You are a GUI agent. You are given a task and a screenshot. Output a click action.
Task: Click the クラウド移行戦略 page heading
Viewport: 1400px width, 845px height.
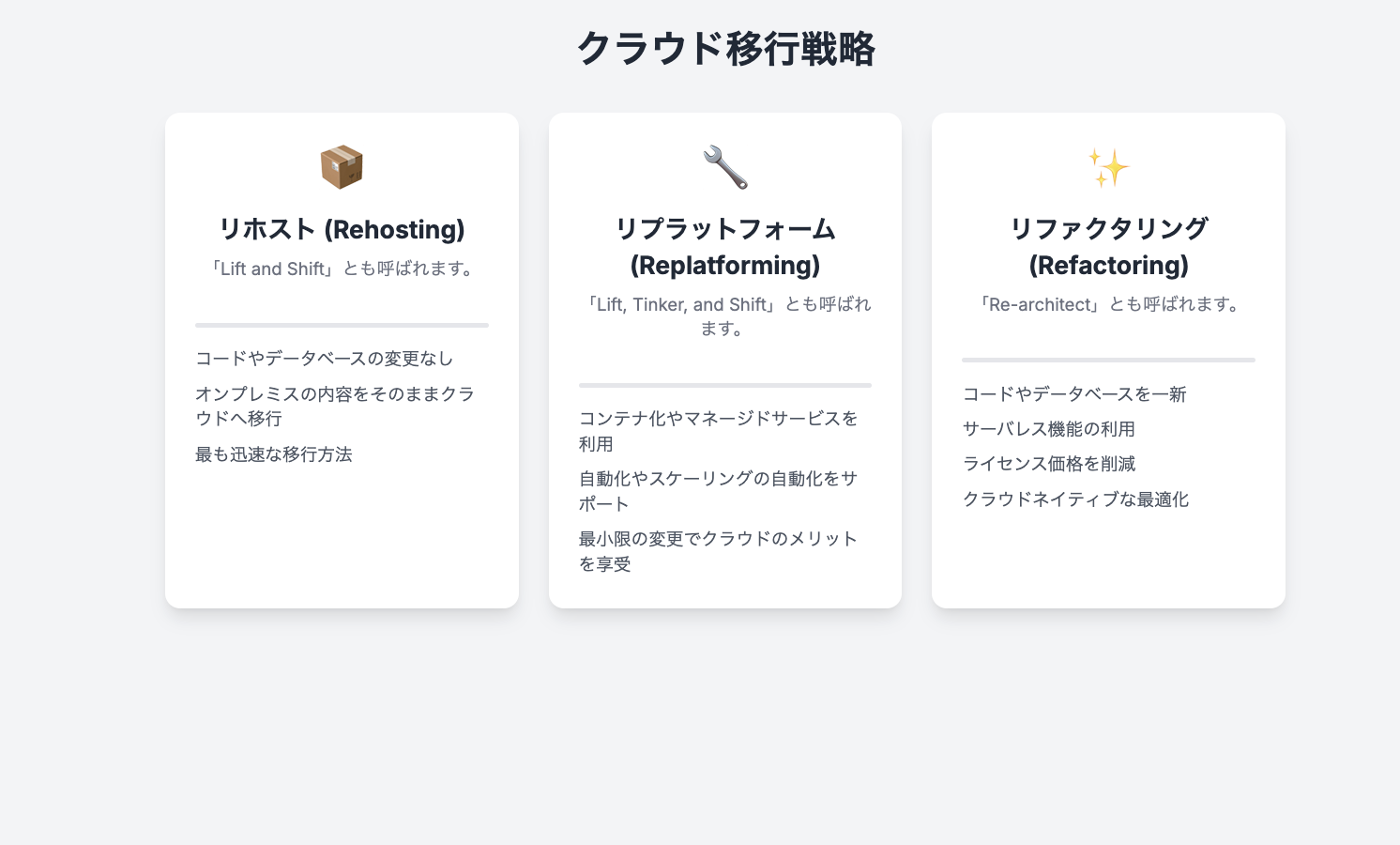point(725,49)
